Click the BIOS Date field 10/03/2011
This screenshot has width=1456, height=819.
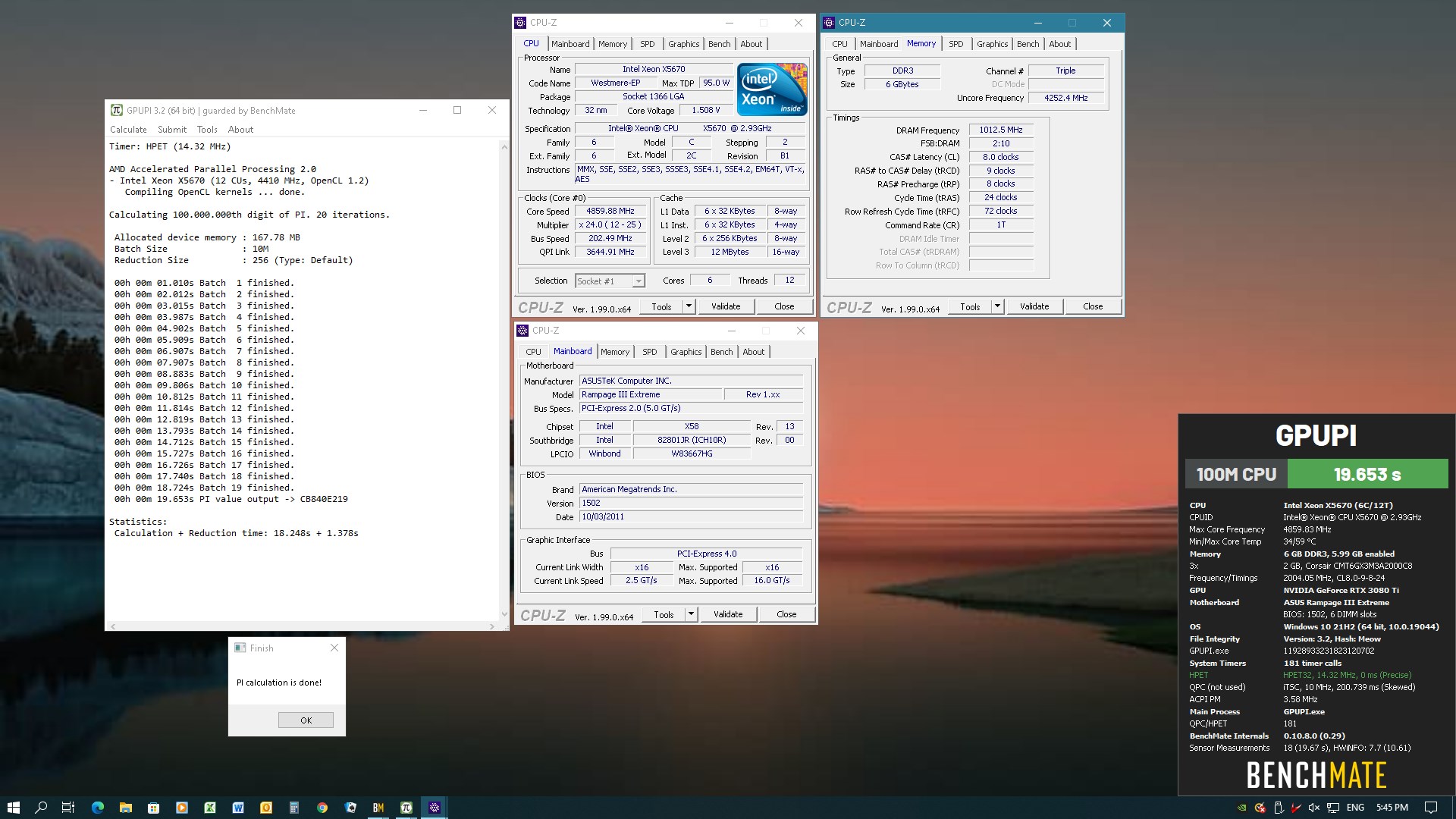tap(691, 516)
